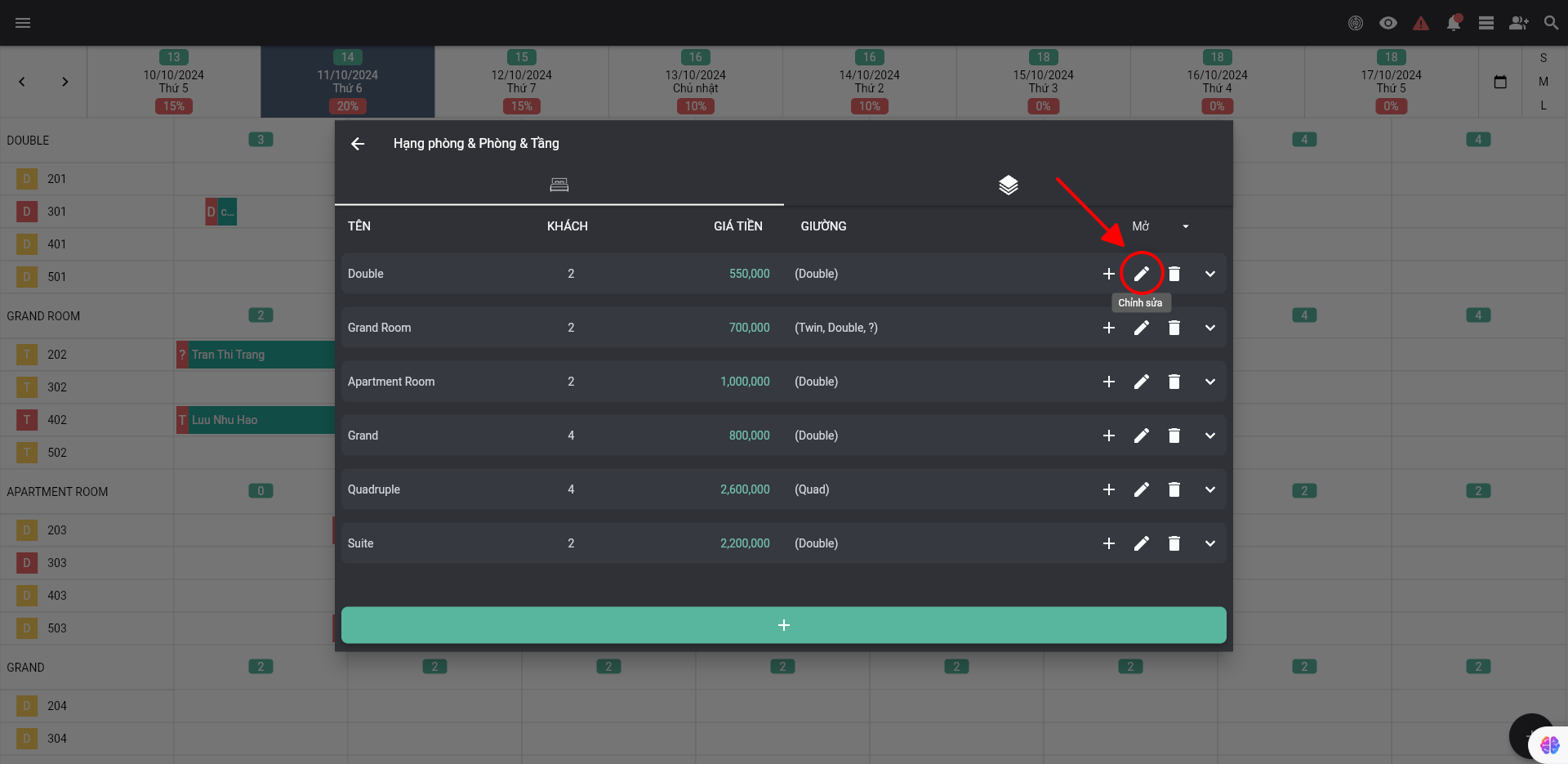Add a room to Quadruple type

tap(1109, 489)
